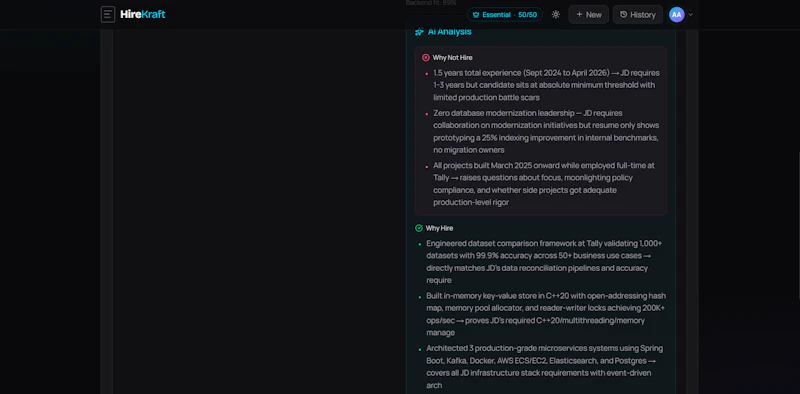Toggle the sidebar menu icon beside HireKraft
Viewport: 800px width, 394px height.
click(x=108, y=14)
